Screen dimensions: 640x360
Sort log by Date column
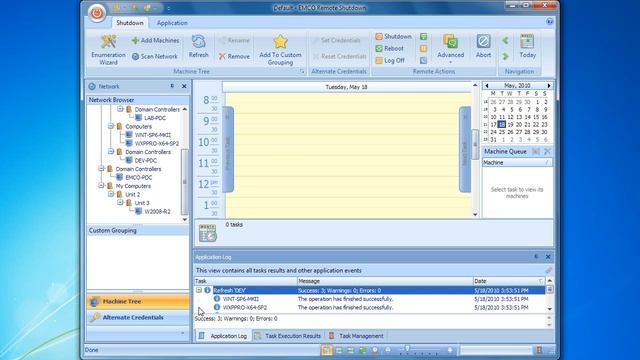click(x=509, y=281)
